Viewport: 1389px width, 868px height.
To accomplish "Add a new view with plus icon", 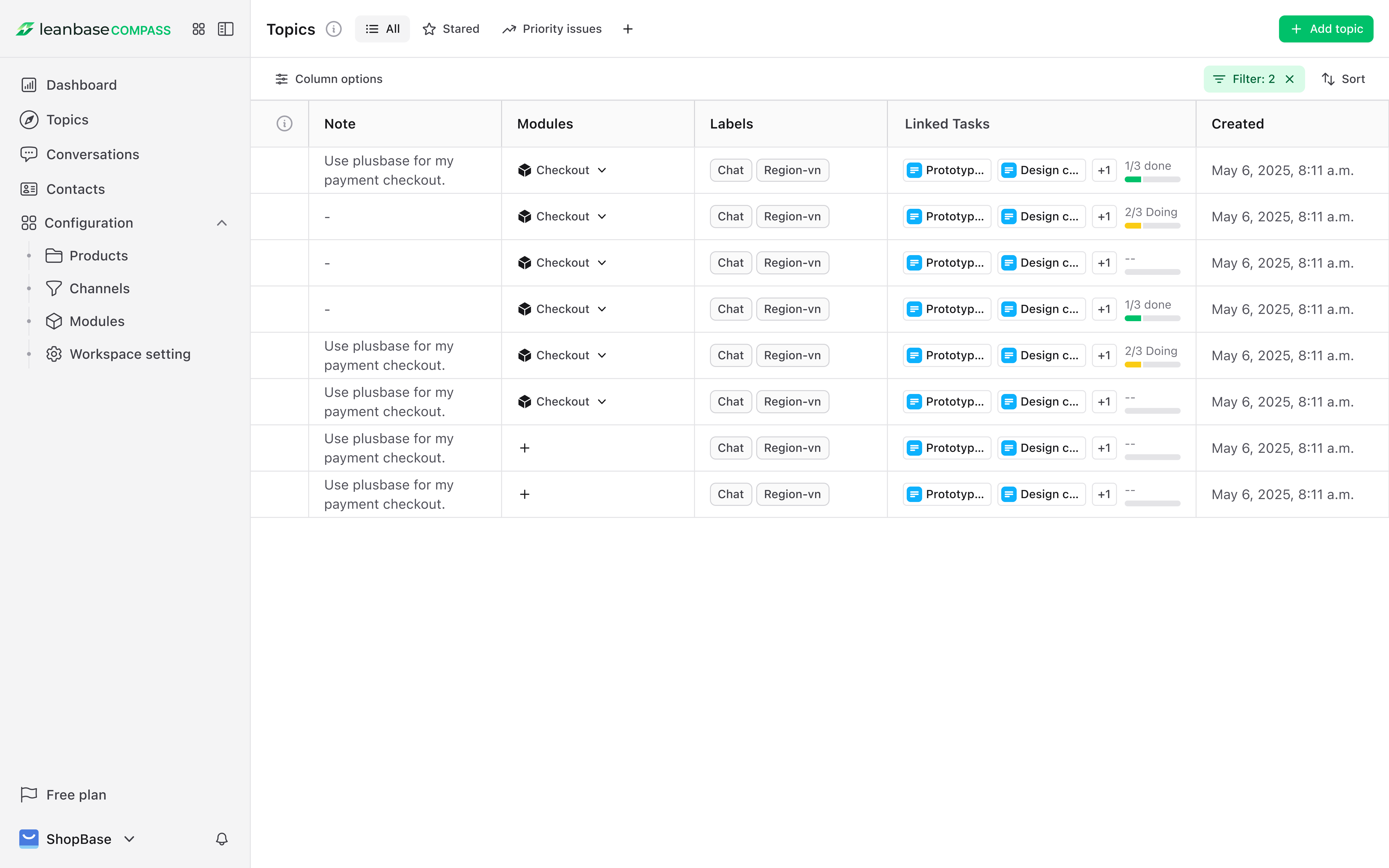I will 628,29.
